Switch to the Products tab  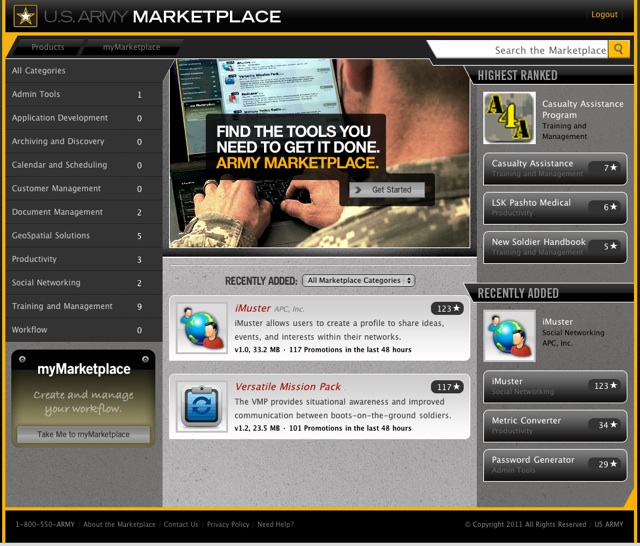click(x=47, y=47)
